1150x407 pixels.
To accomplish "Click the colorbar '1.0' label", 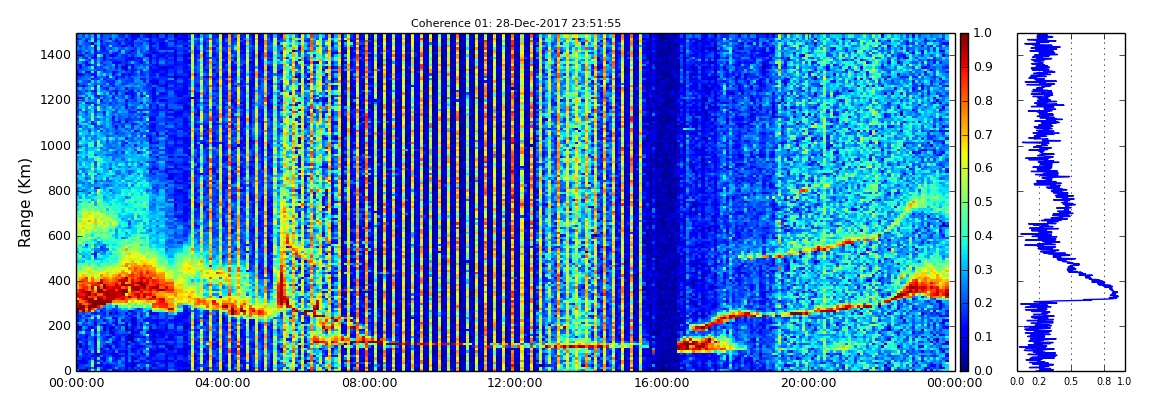I will [x=981, y=34].
